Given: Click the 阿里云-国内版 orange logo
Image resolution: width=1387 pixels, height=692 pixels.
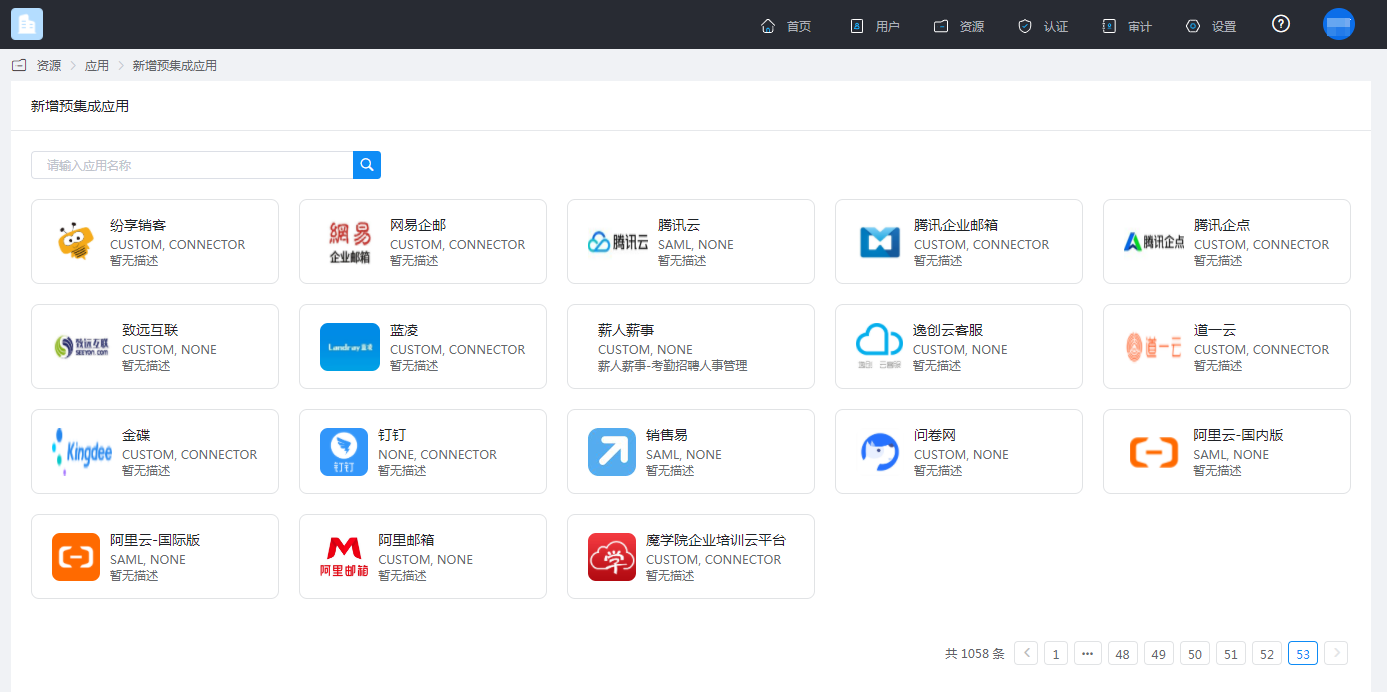Looking at the screenshot, I should tap(1154, 452).
